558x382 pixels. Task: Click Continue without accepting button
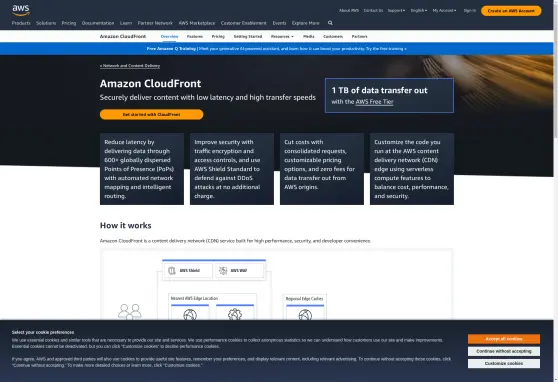pyautogui.click(x=504, y=351)
